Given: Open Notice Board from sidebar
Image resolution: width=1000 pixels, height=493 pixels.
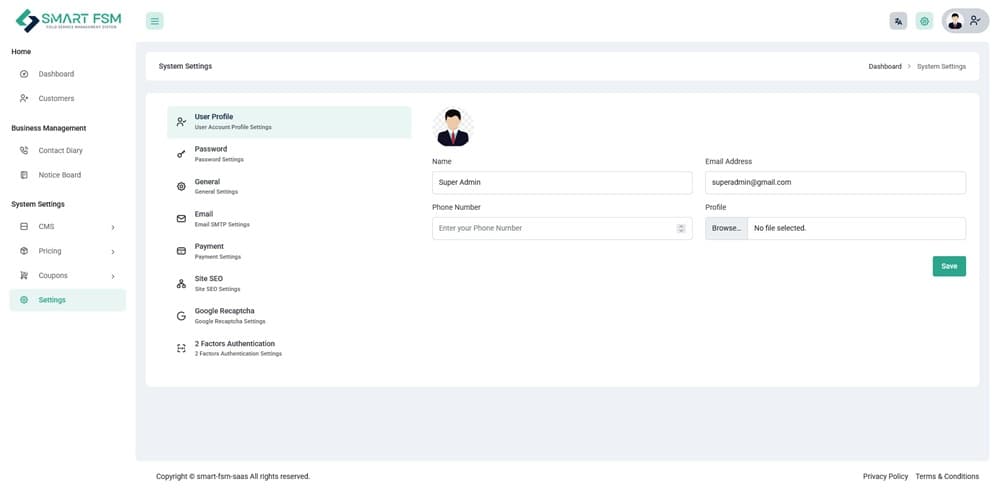Looking at the screenshot, I should click(59, 175).
